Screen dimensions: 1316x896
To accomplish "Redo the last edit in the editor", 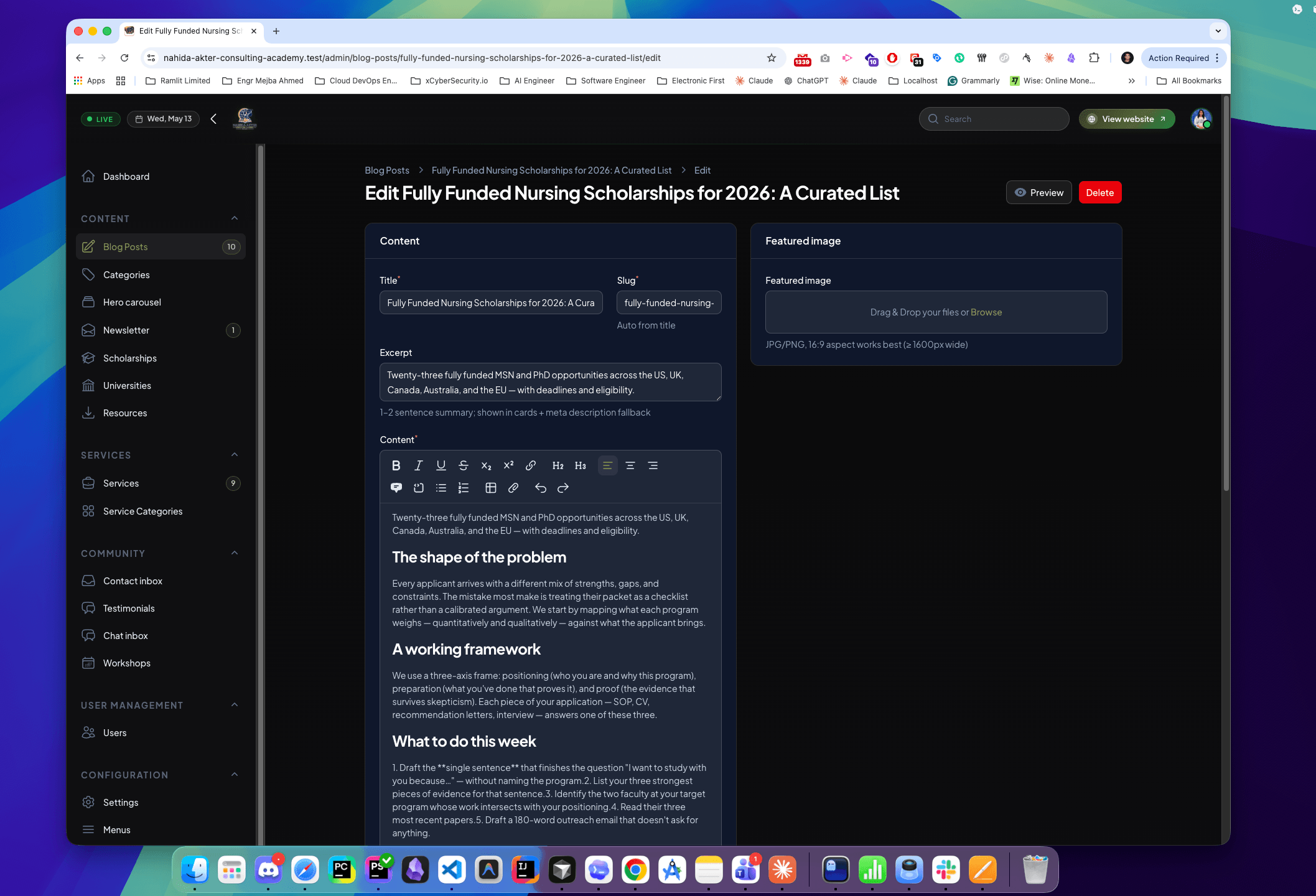I will (563, 488).
